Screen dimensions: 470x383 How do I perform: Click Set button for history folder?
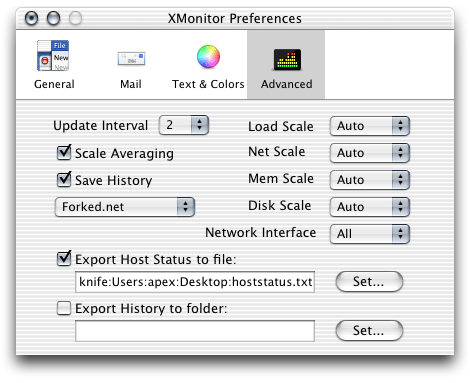pos(369,331)
